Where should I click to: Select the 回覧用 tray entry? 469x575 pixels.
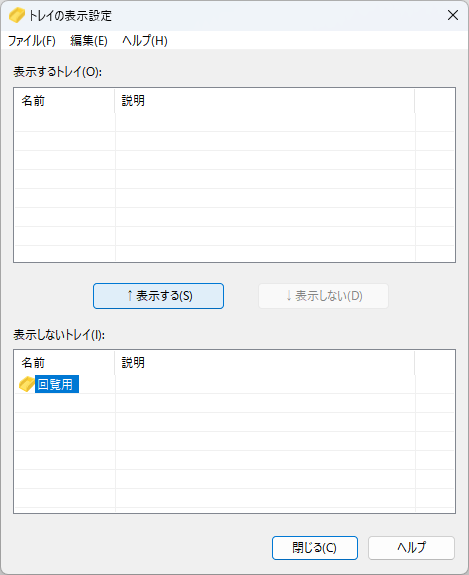(x=55, y=384)
